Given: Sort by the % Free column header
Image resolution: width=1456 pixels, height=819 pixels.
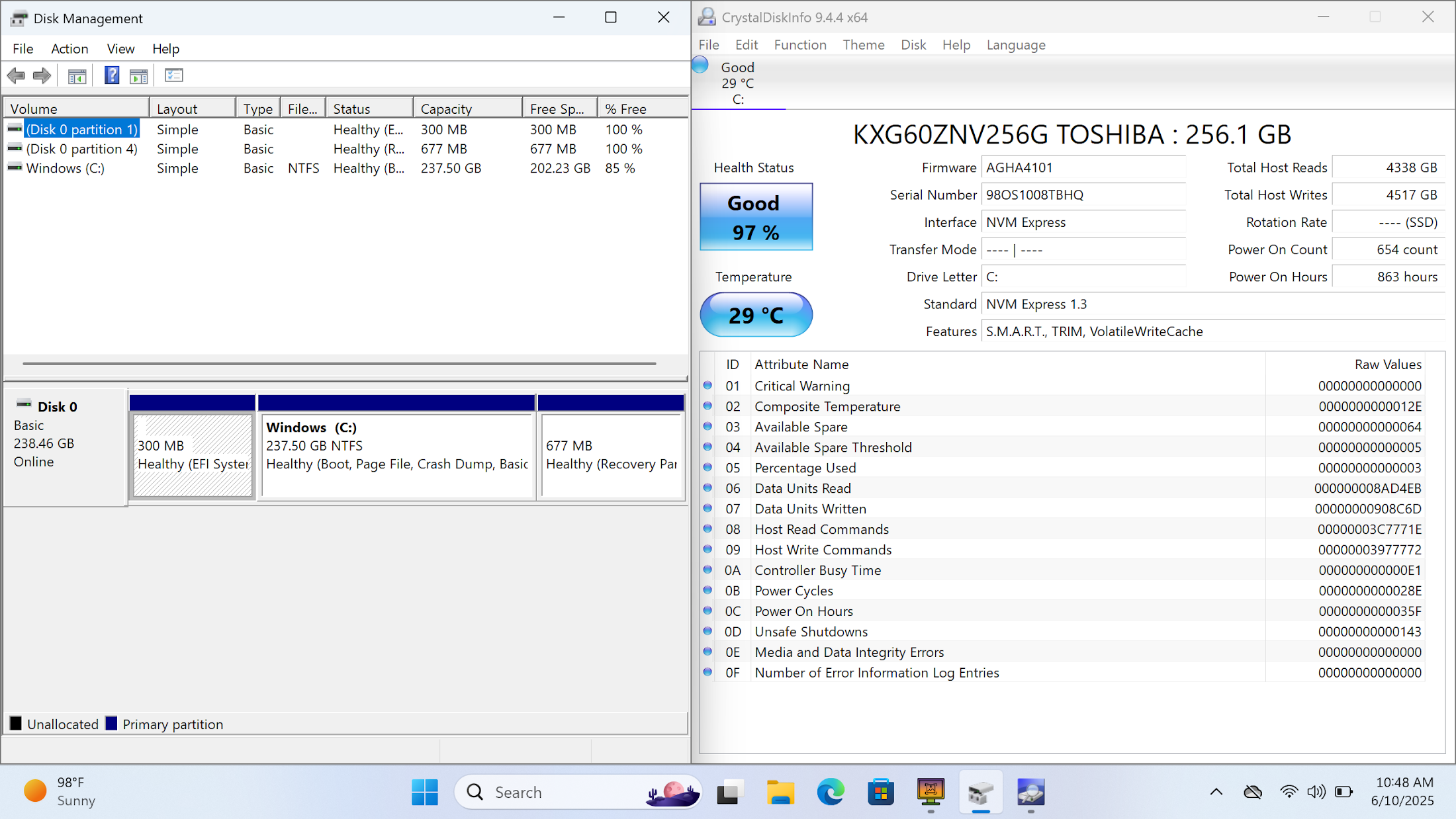Looking at the screenshot, I should (643, 108).
